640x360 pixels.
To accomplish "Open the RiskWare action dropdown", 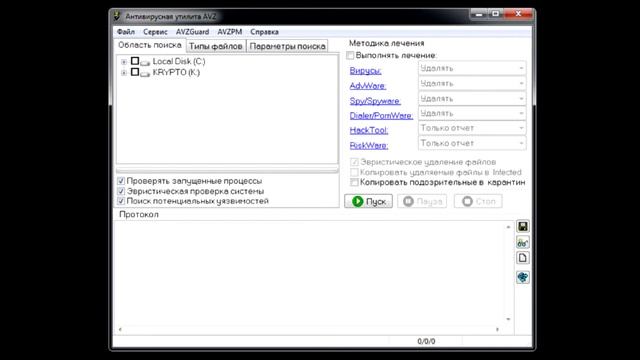I will (x=472, y=143).
